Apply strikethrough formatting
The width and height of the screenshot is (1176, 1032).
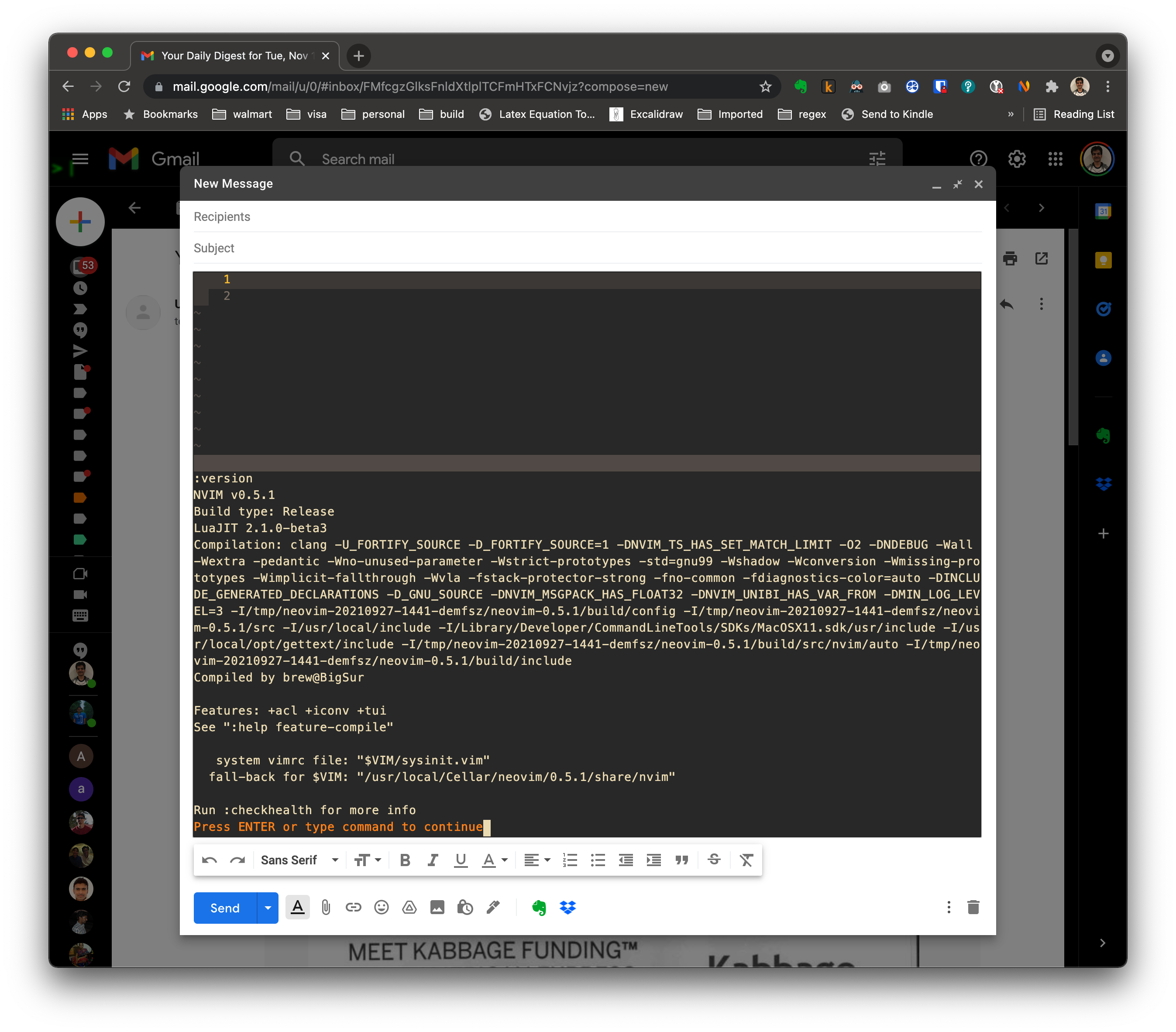(714, 860)
